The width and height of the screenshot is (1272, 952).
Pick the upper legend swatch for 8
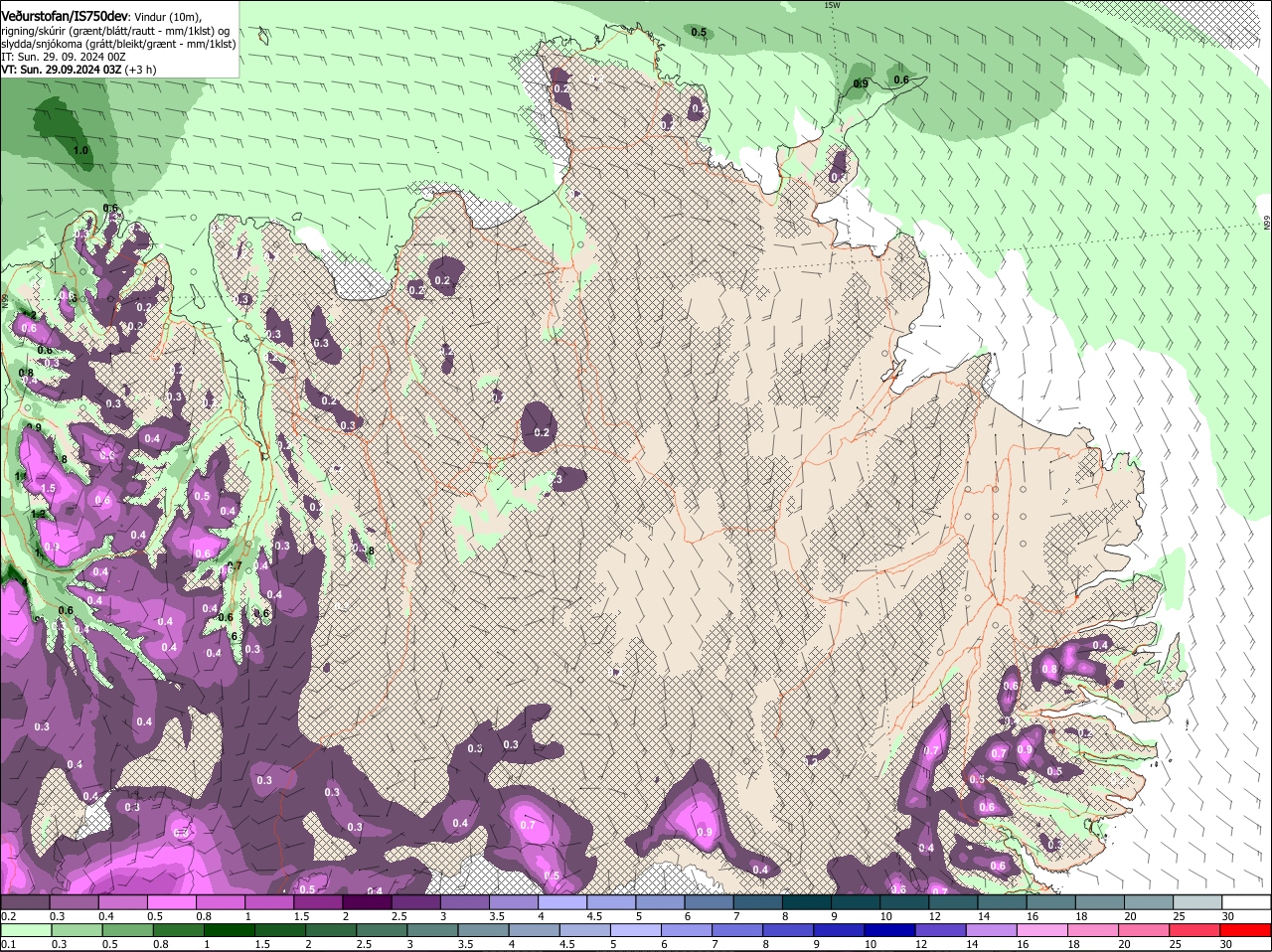click(806, 902)
